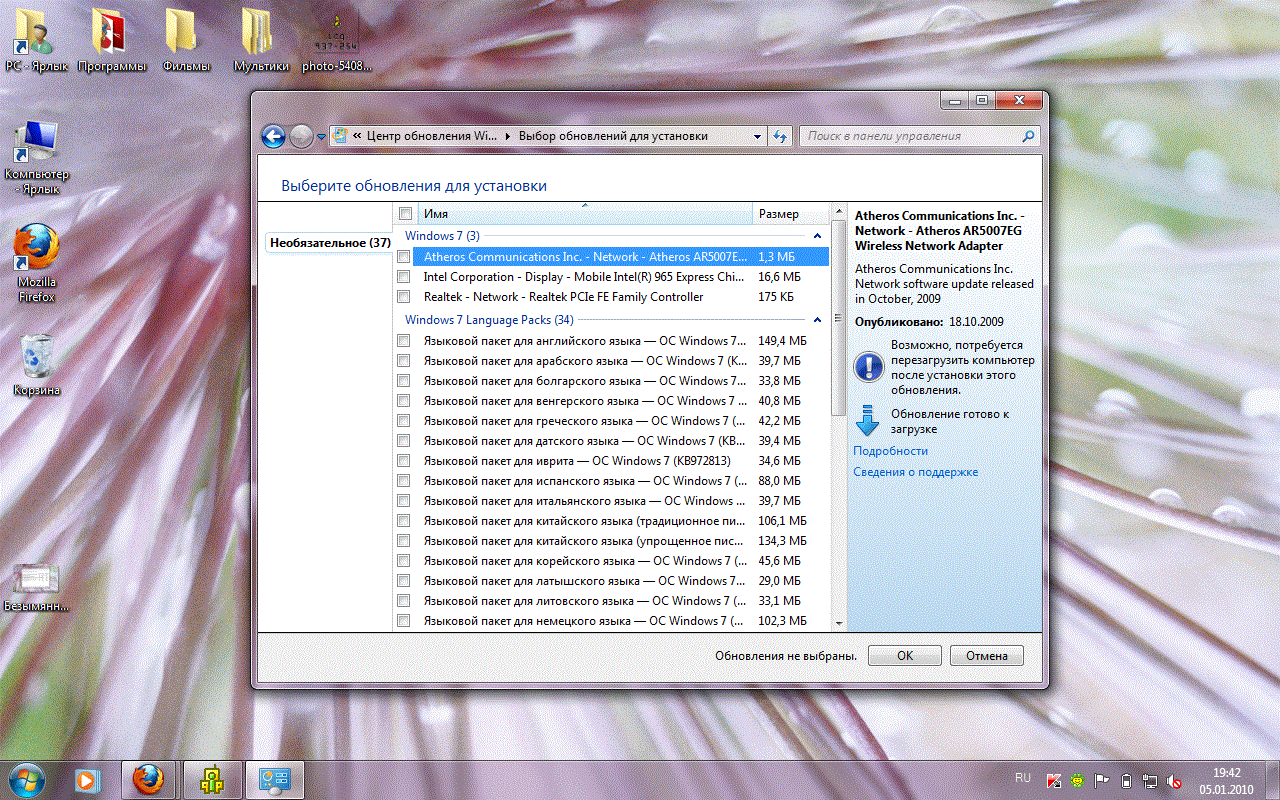Check the Atheros AR5007EG update checkbox

click(403, 257)
